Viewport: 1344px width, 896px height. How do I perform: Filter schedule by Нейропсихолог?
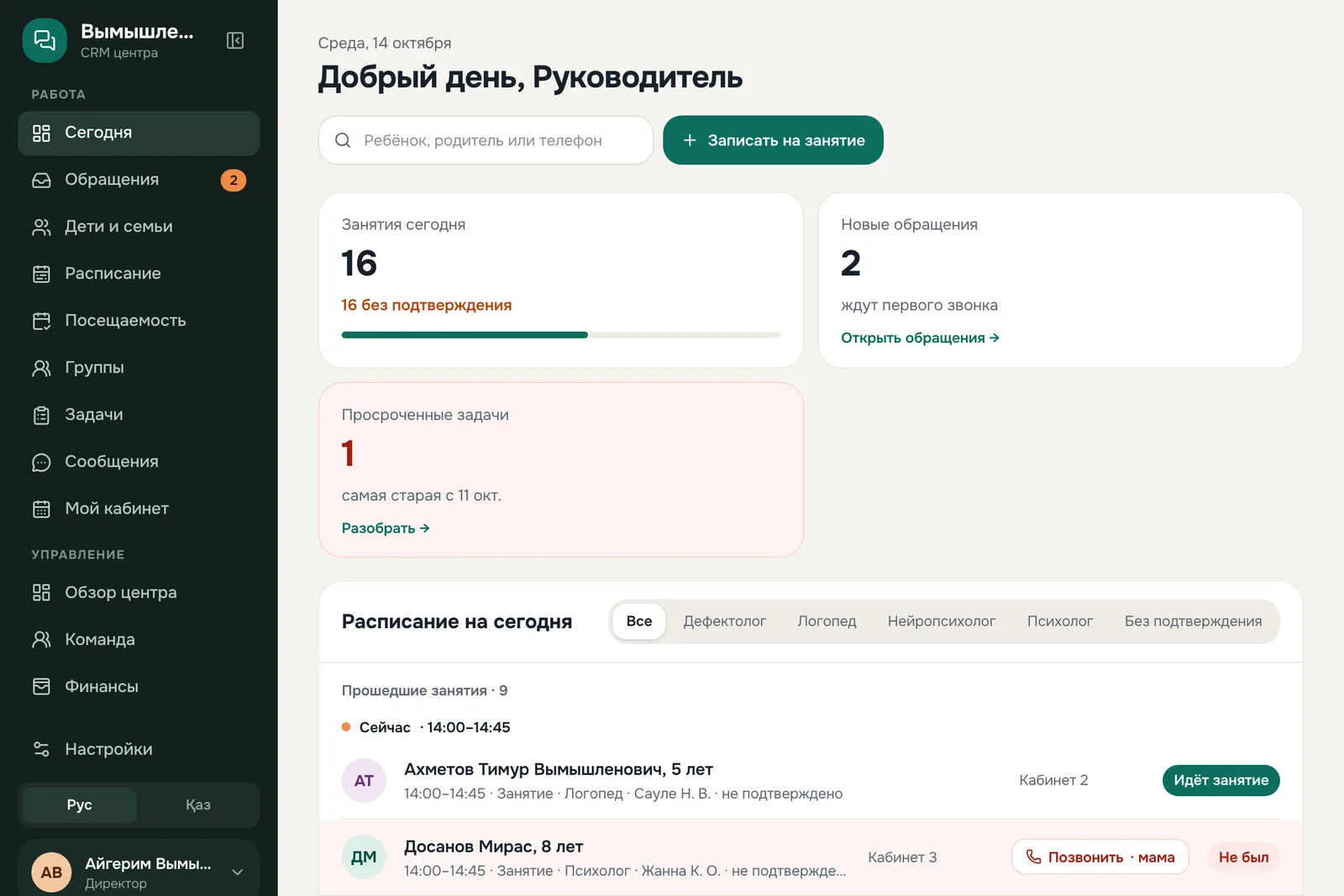coord(942,621)
